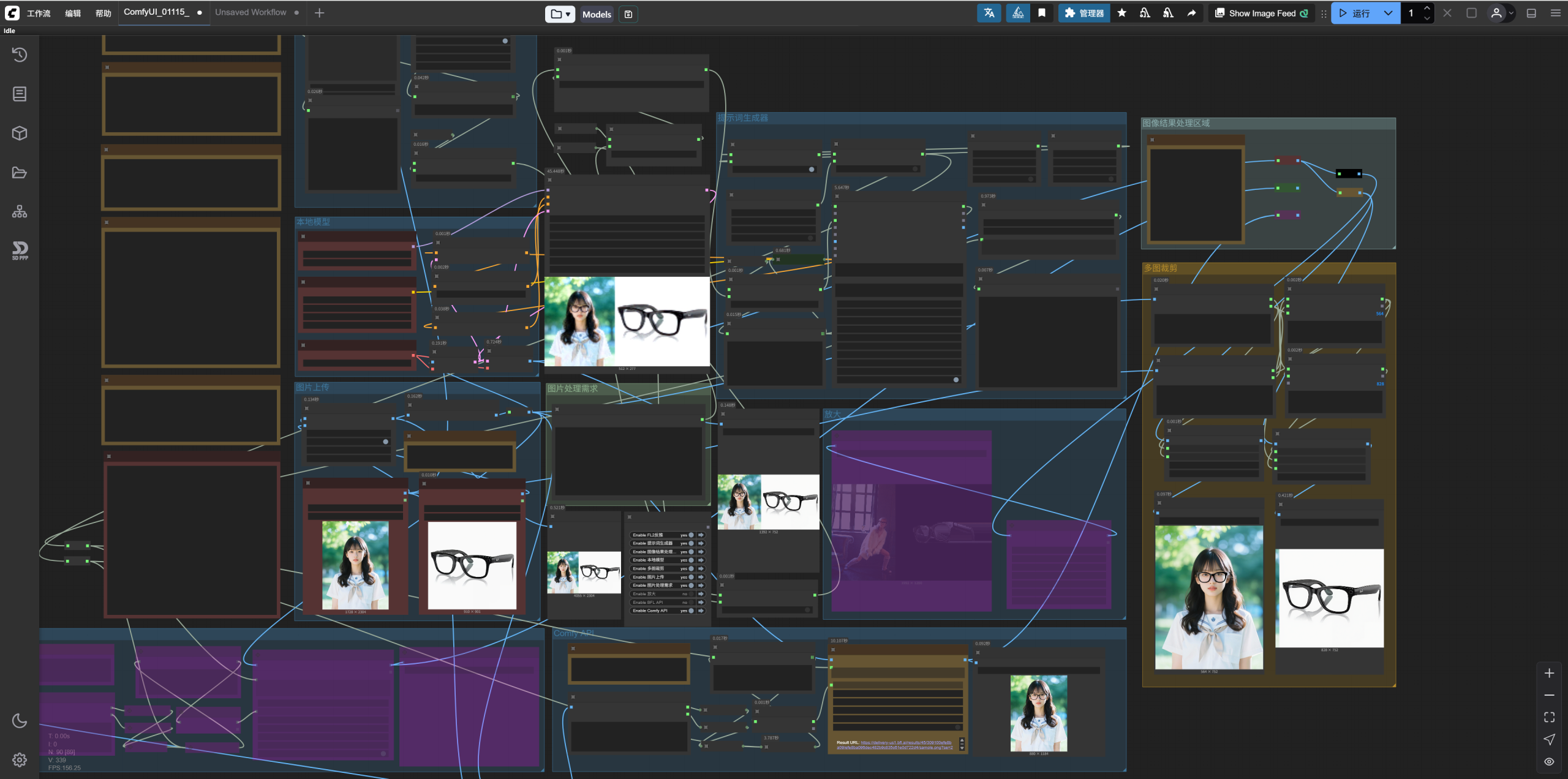The height and width of the screenshot is (779, 1568).
Task: Toggle Enable BFL API group switch
Action: pyautogui.click(x=691, y=602)
